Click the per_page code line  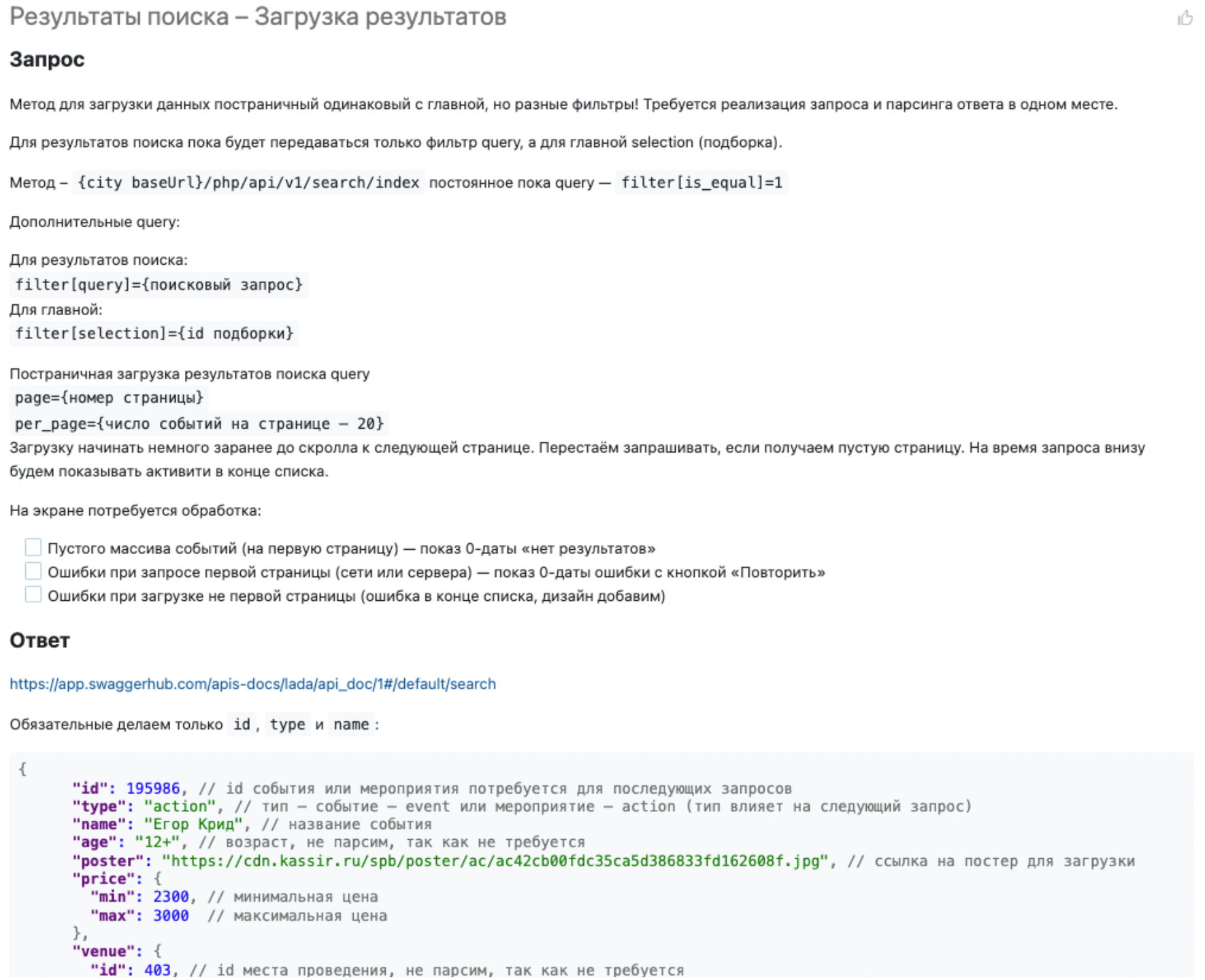pyautogui.click(x=199, y=423)
